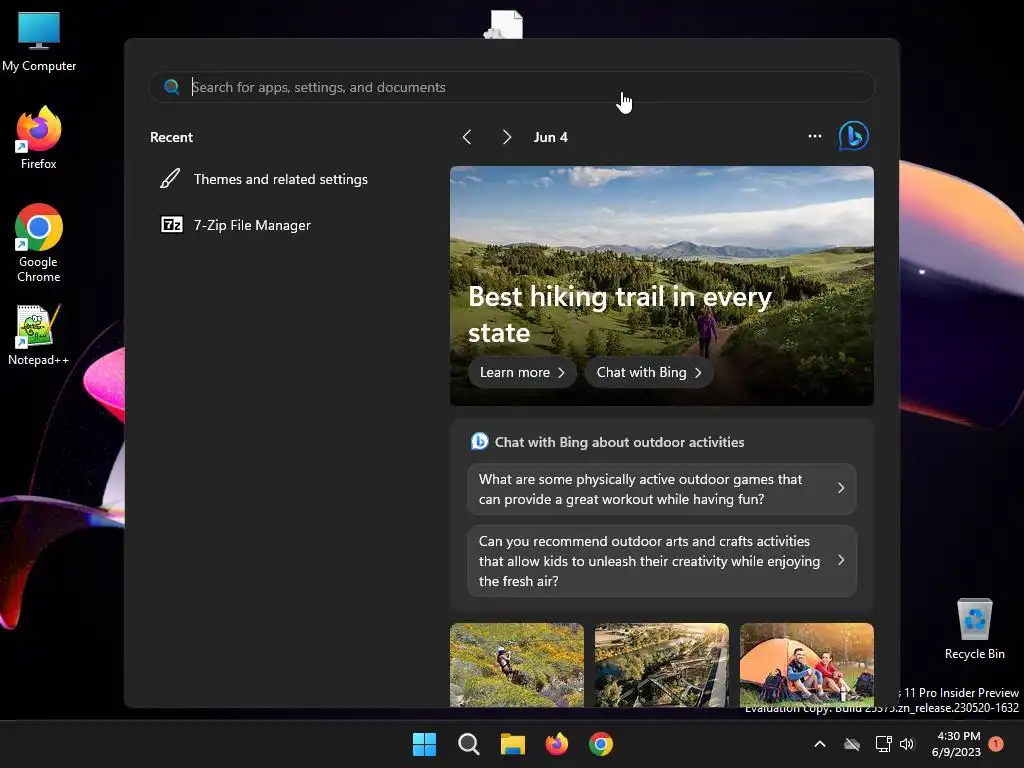Expand chevron on outdoor games suggestion
1024x768 pixels.
[x=841, y=488]
